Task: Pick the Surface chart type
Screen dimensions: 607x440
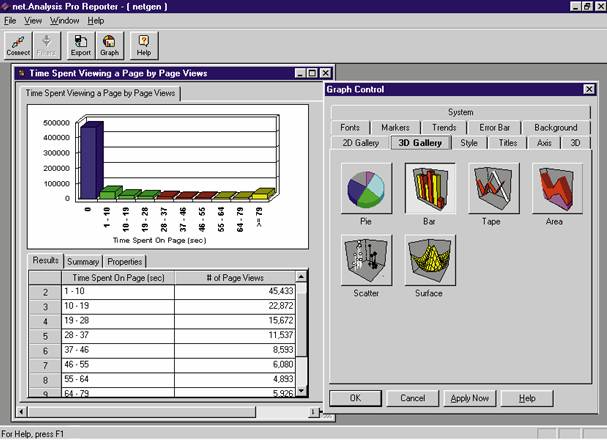Action: [430, 260]
